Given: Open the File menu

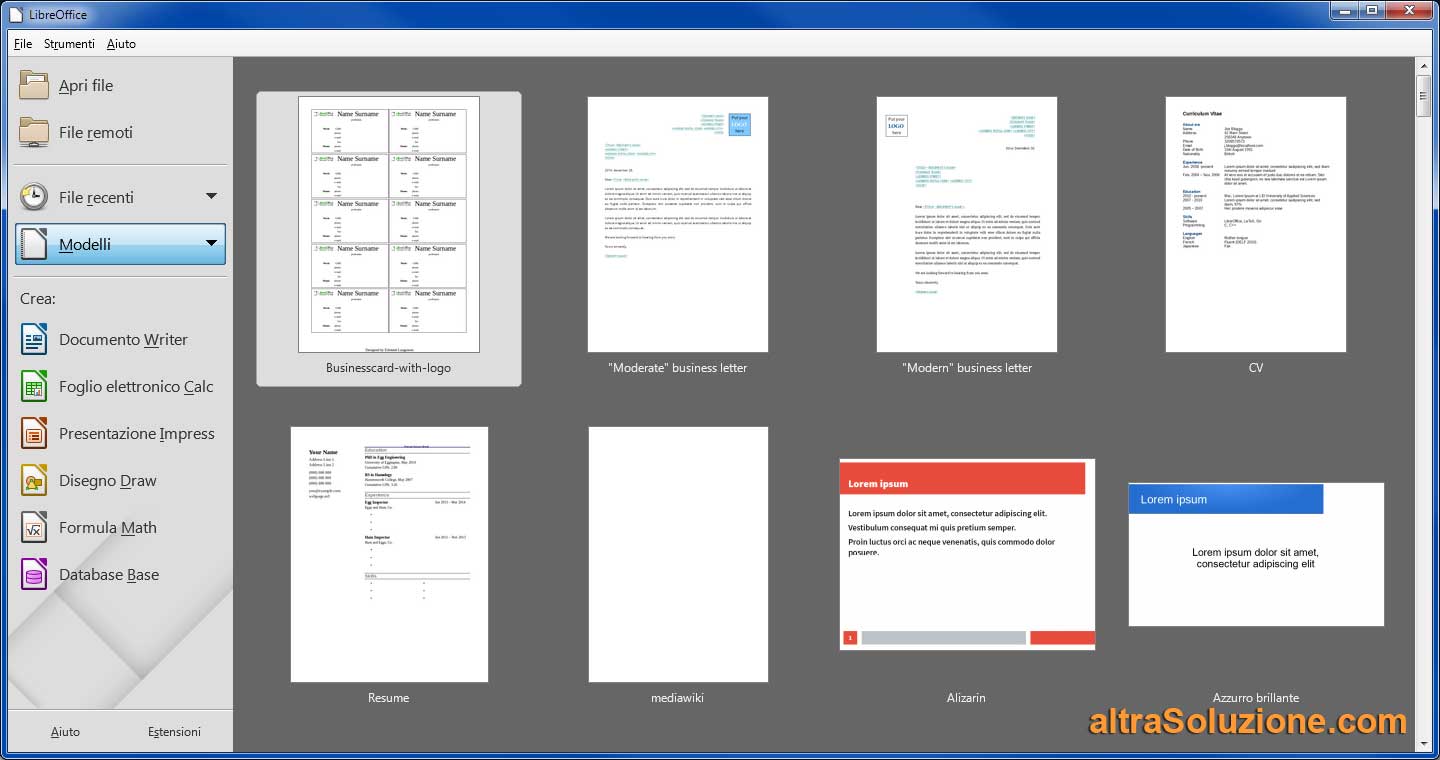Looking at the screenshot, I should point(23,44).
